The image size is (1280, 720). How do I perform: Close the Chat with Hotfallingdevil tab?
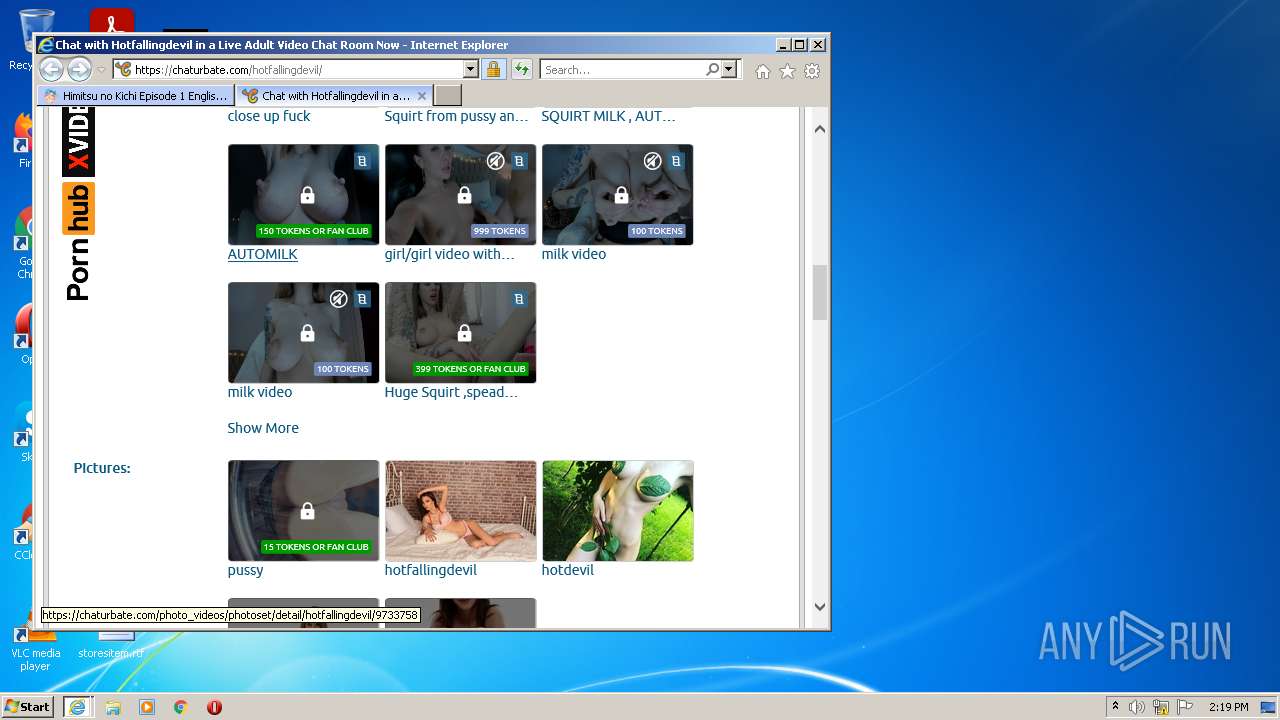click(422, 96)
